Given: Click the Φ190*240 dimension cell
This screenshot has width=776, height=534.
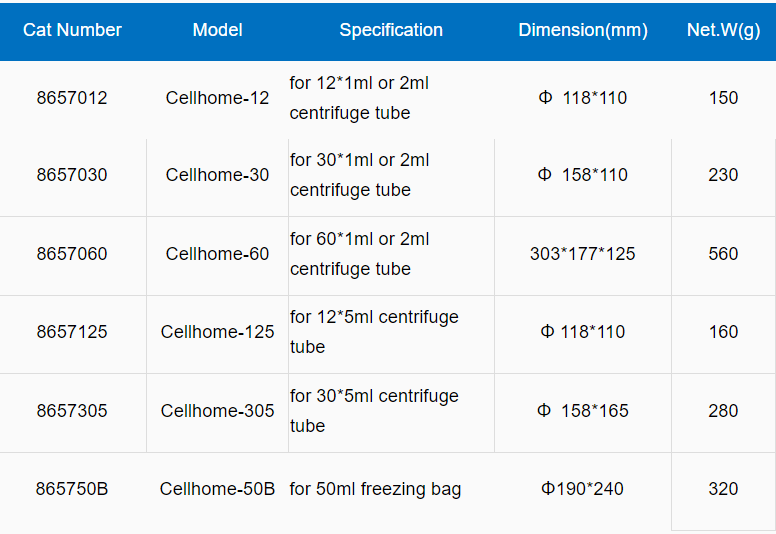Looking at the screenshot, I should click(582, 489).
